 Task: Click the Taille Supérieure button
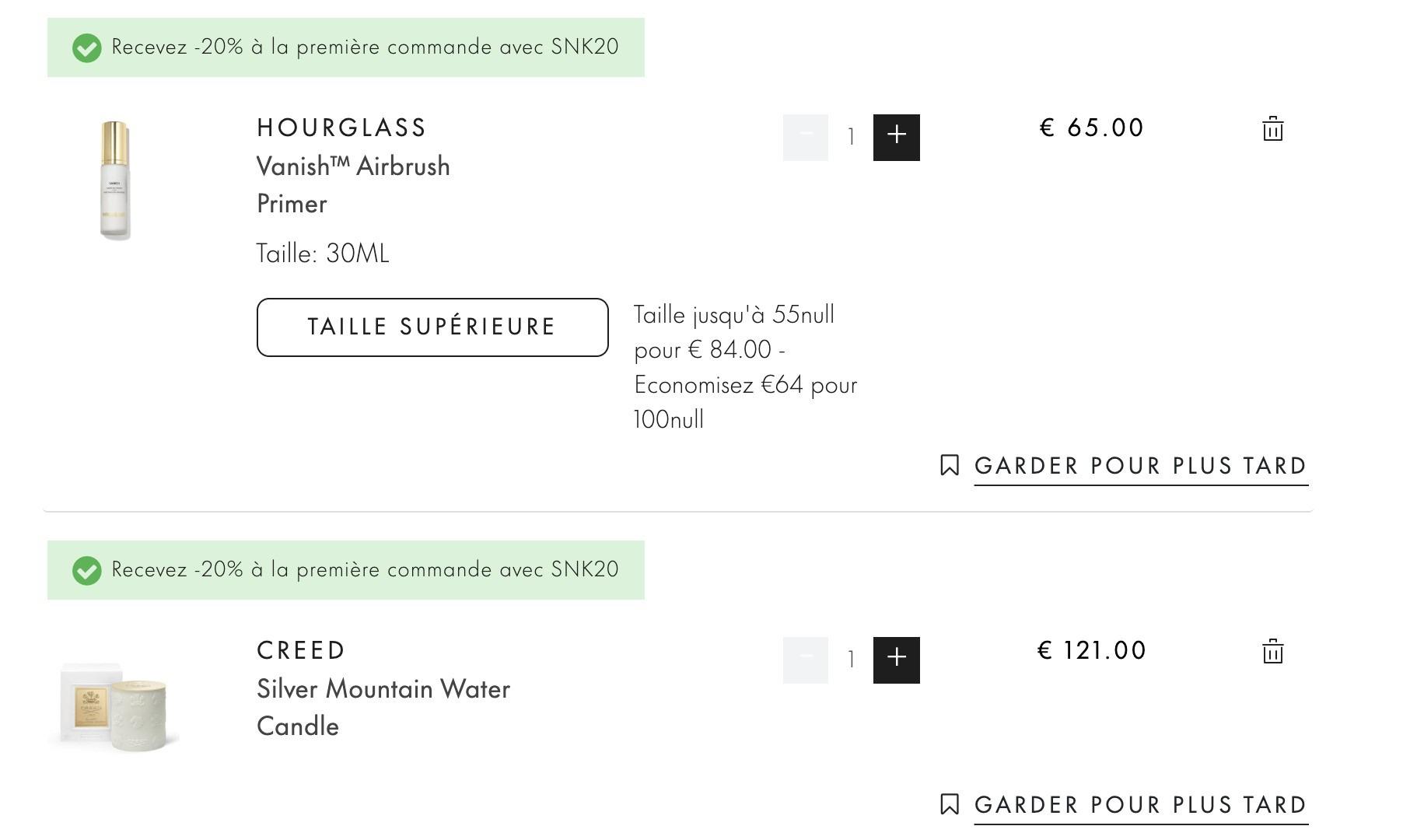432,327
